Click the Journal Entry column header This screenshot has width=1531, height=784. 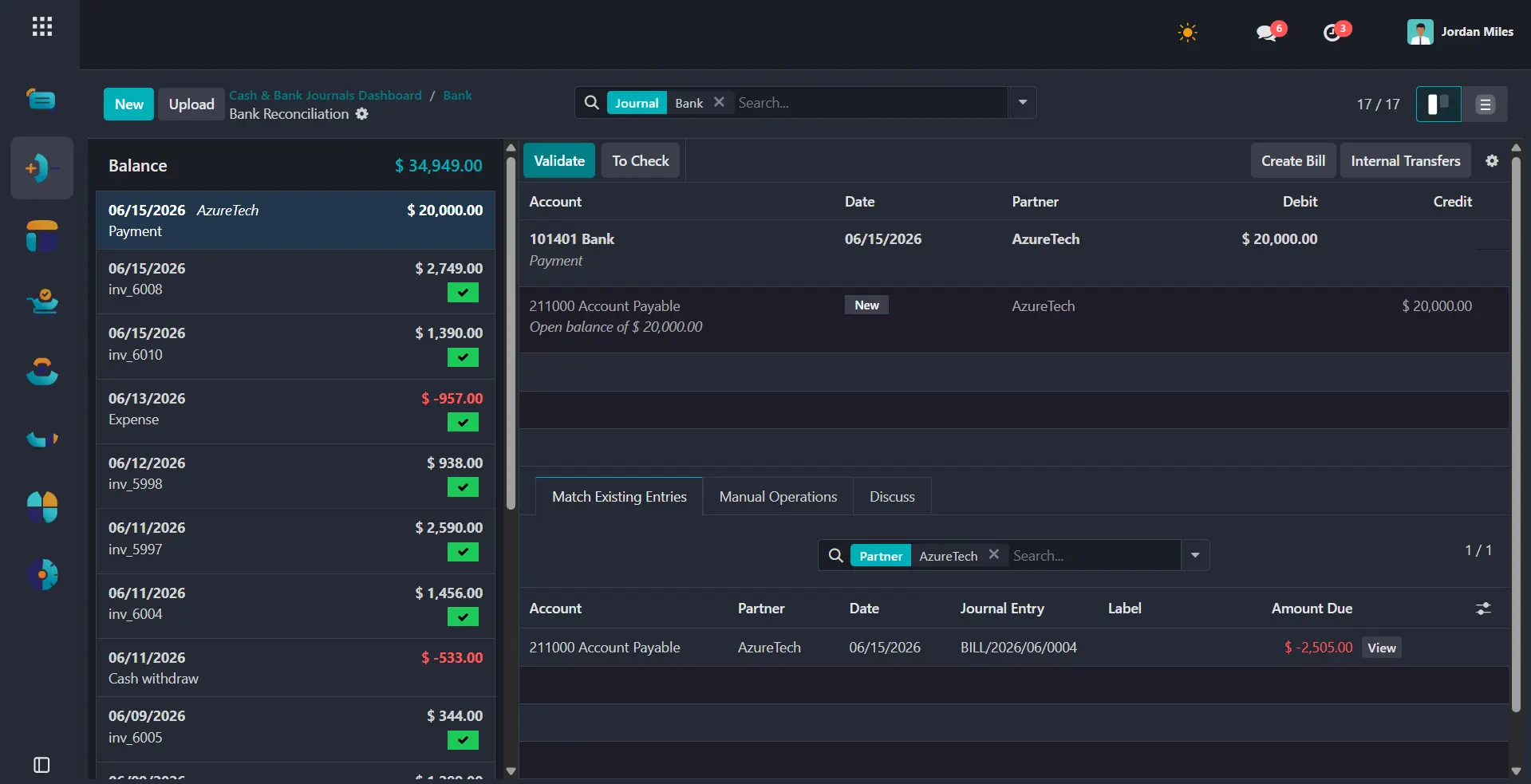pos(1002,609)
